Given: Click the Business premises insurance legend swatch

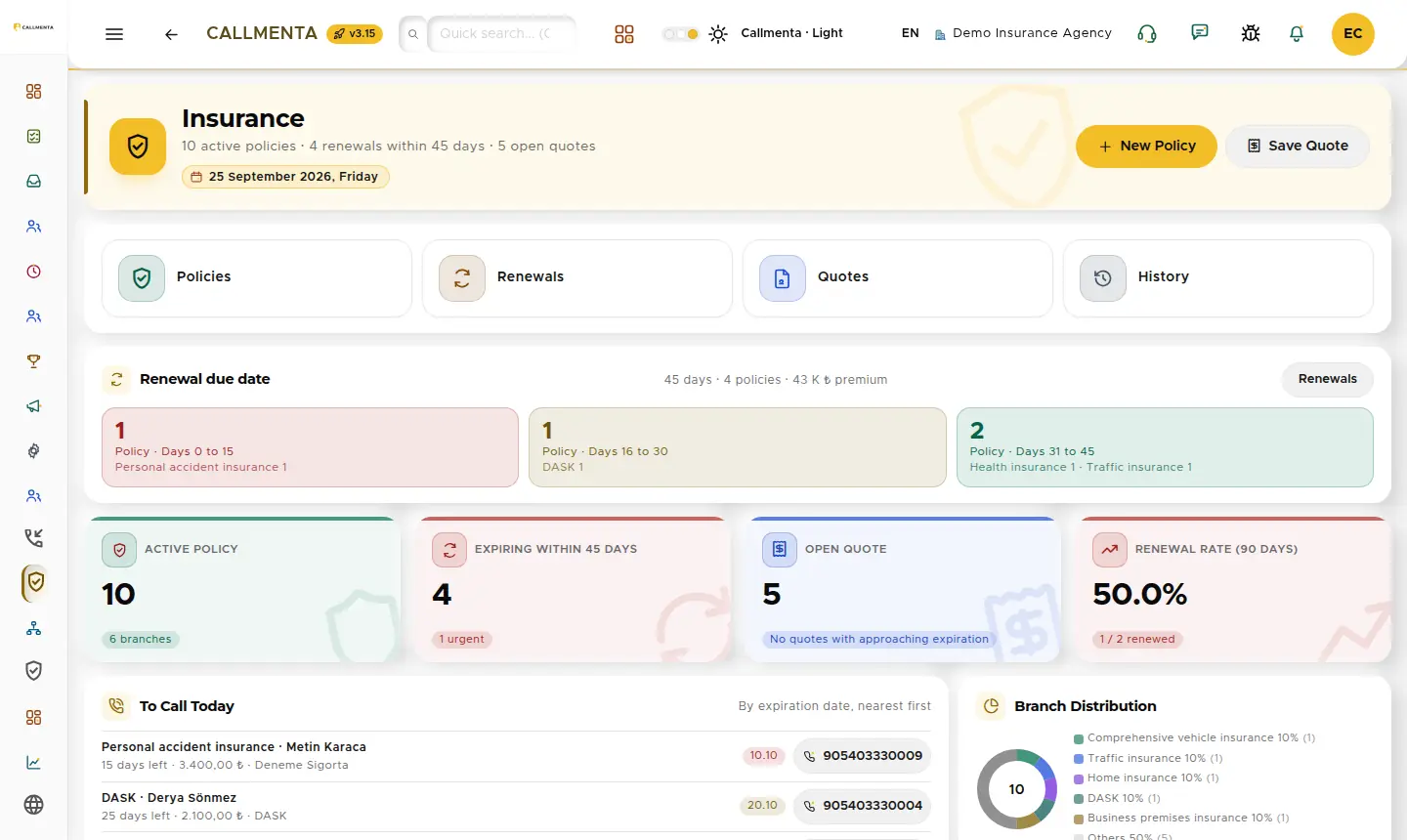Looking at the screenshot, I should pyautogui.click(x=1079, y=819).
